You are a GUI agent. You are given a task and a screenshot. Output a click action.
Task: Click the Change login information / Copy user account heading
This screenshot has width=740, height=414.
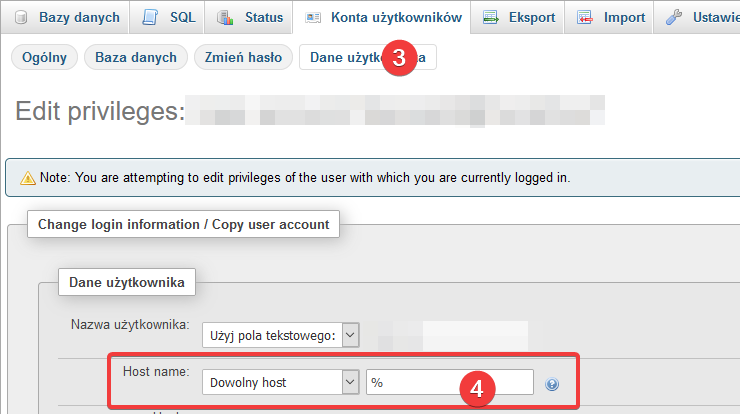pos(183,224)
